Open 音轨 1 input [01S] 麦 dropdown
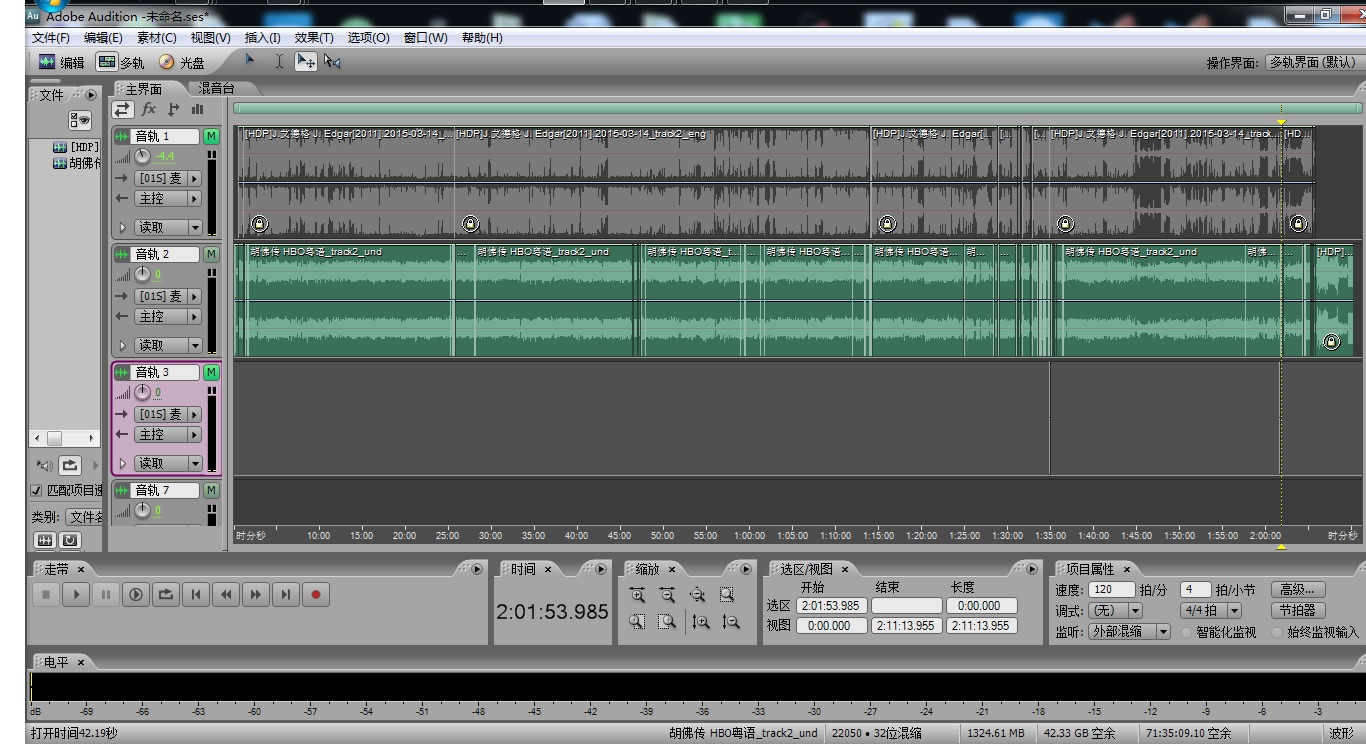The image size is (1366, 746). click(168, 179)
